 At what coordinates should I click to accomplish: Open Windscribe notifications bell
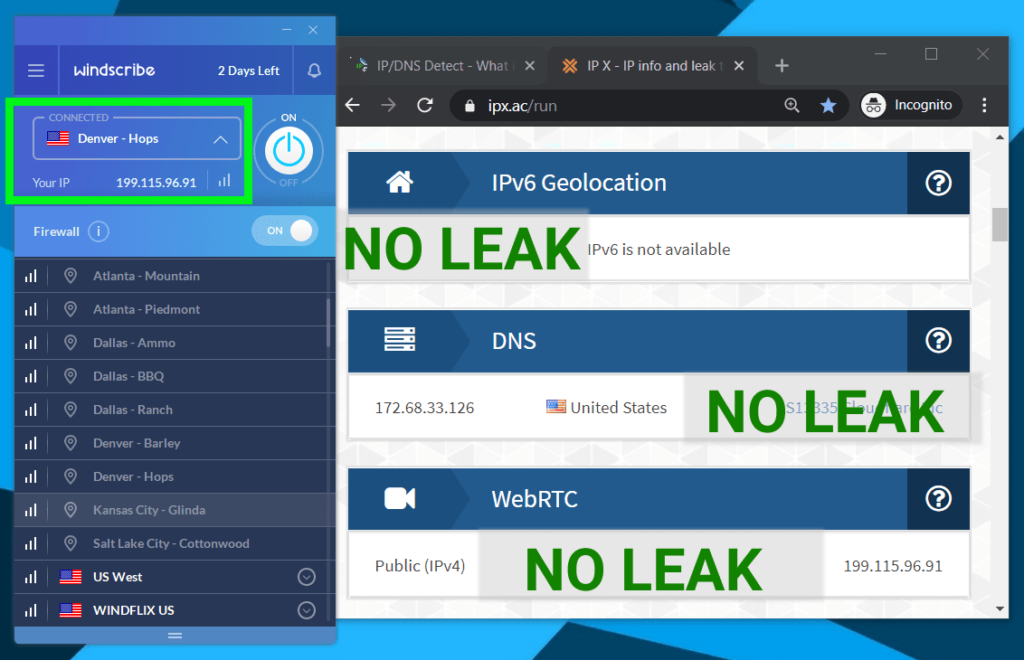(x=314, y=71)
